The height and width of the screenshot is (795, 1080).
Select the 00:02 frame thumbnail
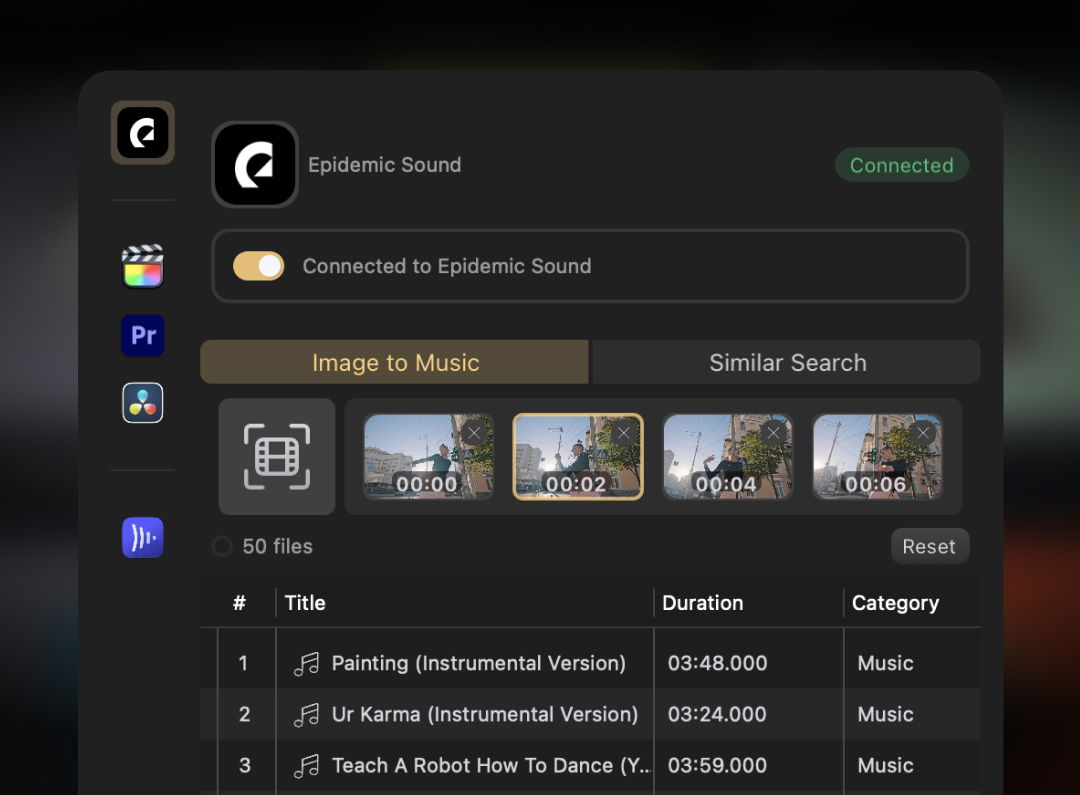click(x=578, y=456)
